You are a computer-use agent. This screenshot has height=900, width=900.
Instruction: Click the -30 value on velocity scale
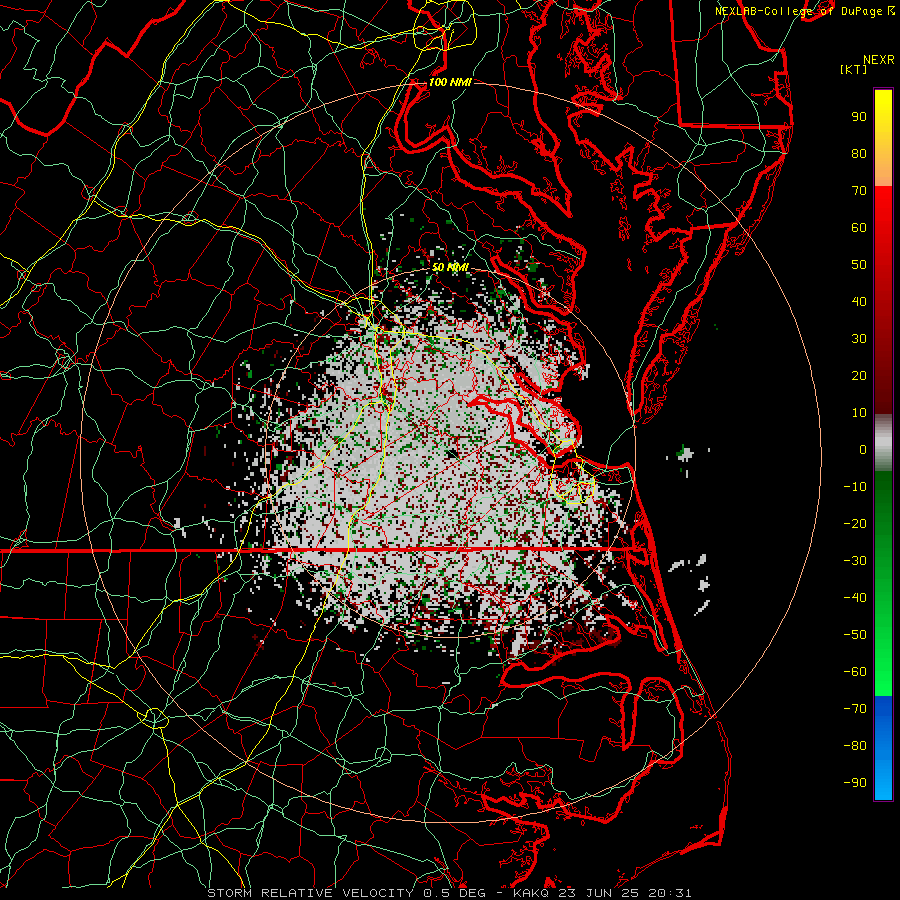click(x=855, y=561)
